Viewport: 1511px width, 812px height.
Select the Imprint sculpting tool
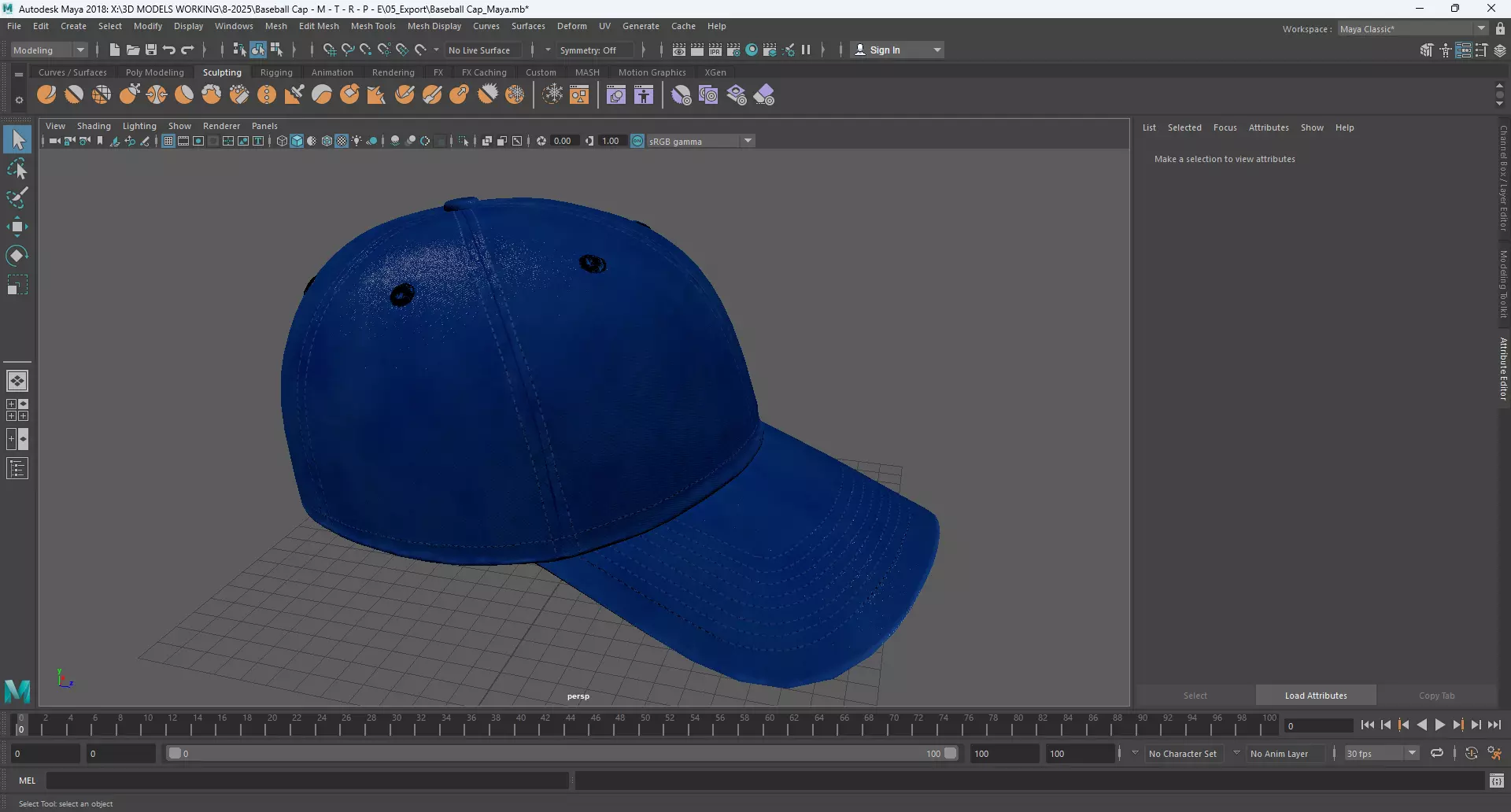294,95
